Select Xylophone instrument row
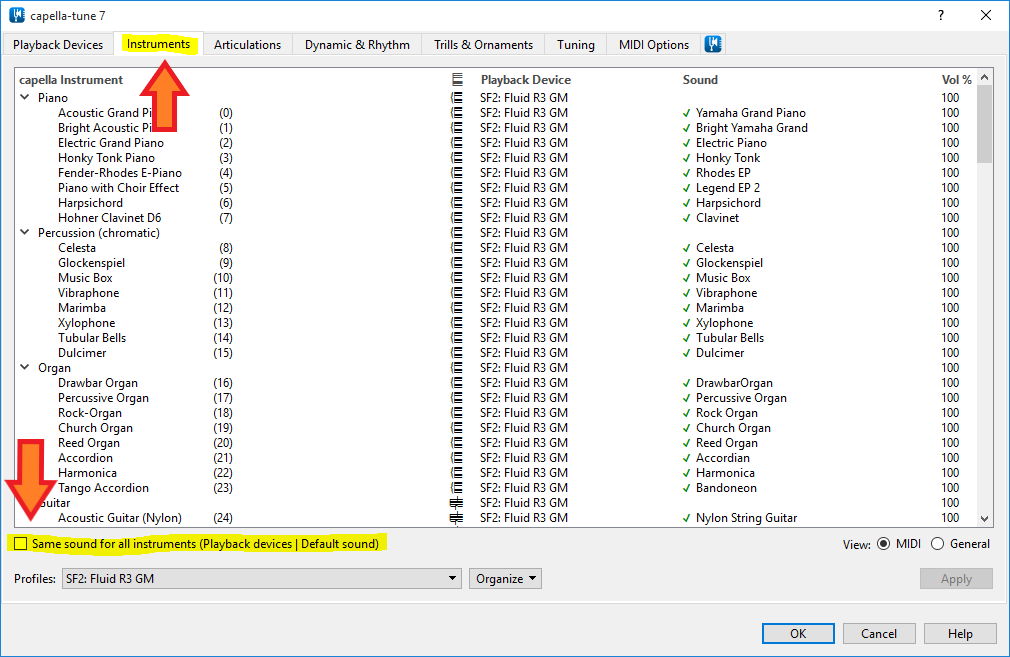The height and width of the screenshot is (657, 1010). point(86,323)
